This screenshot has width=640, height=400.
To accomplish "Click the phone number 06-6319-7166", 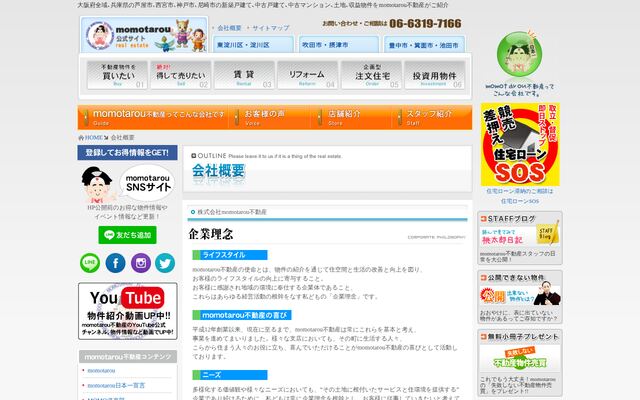I will click(425, 24).
